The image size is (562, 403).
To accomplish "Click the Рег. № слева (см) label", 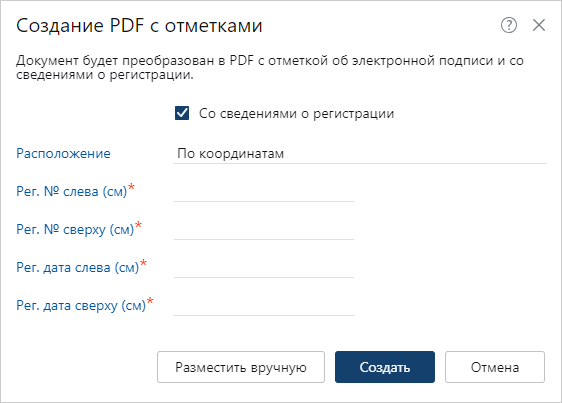I will click(x=72, y=191).
